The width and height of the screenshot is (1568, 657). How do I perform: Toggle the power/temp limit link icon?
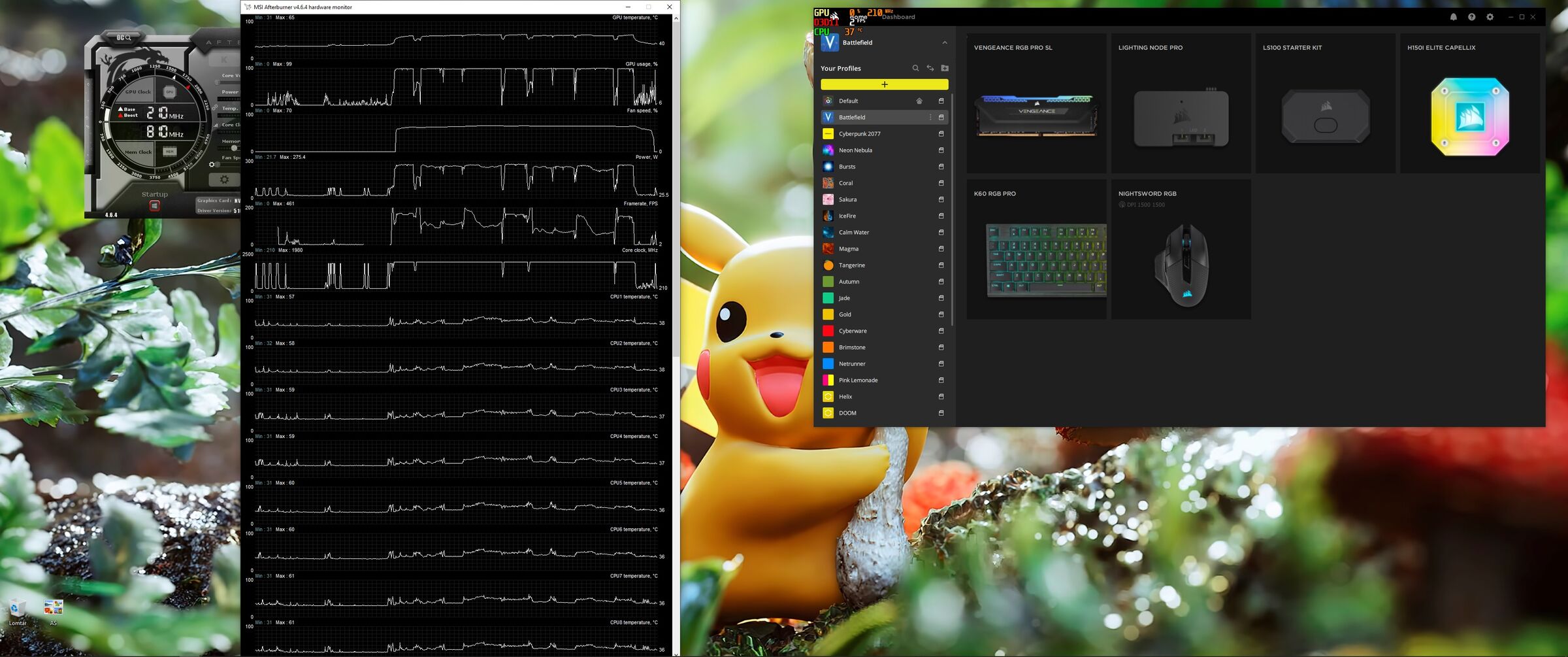216,107
